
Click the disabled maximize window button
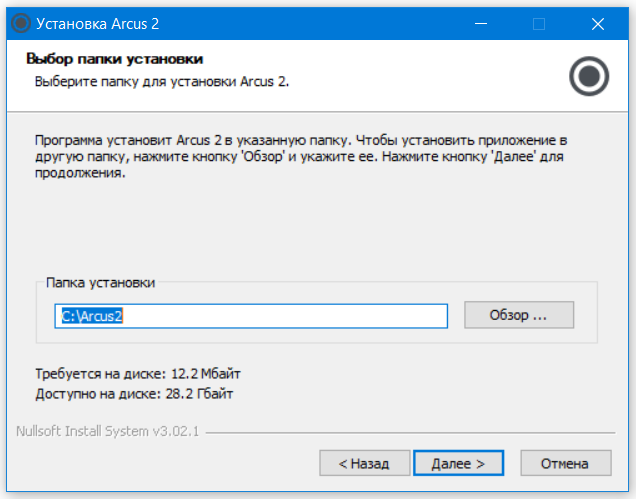[539, 24]
